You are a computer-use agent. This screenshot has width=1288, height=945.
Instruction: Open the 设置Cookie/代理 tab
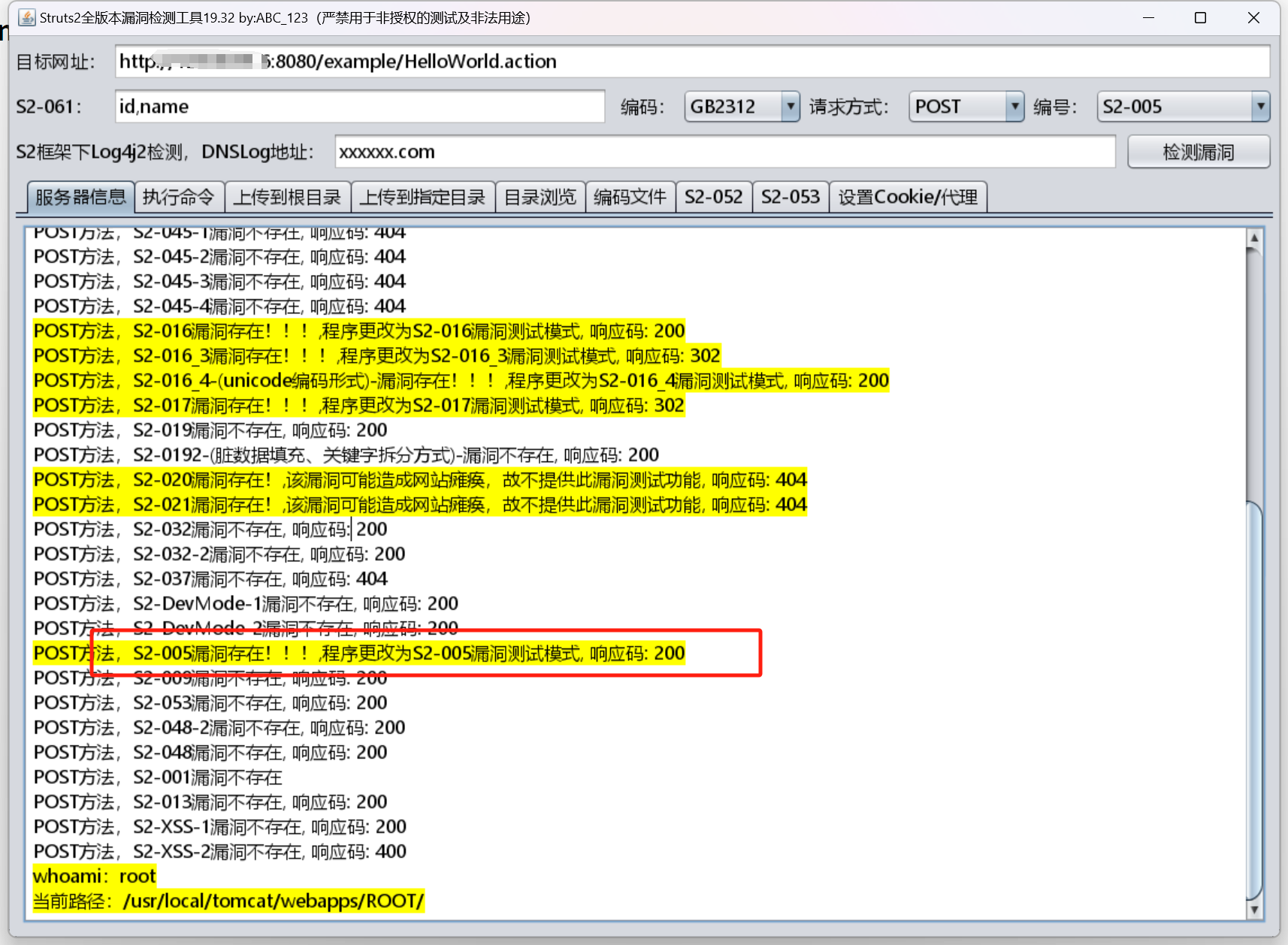(x=908, y=197)
